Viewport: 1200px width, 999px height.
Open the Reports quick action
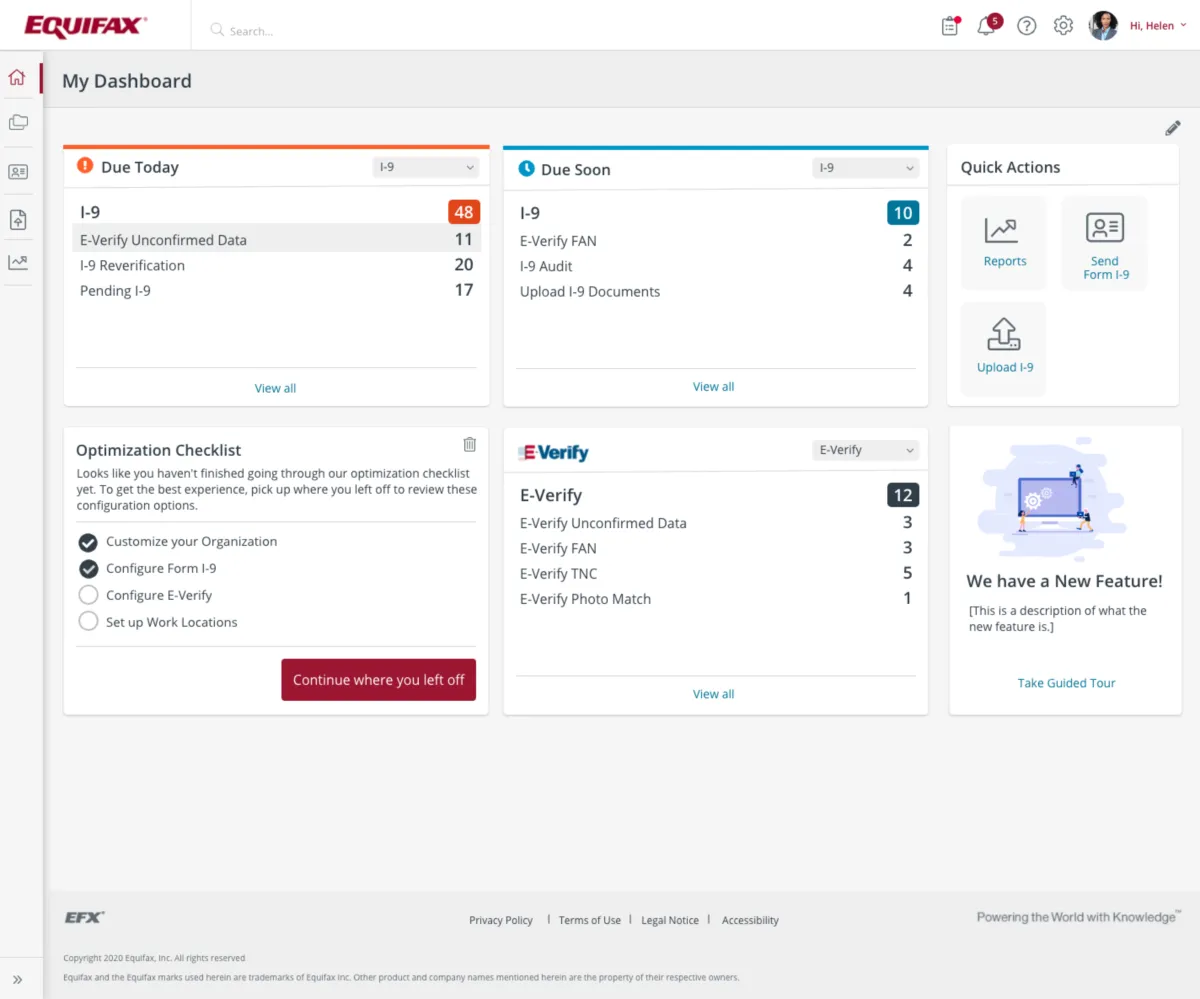click(x=1004, y=243)
